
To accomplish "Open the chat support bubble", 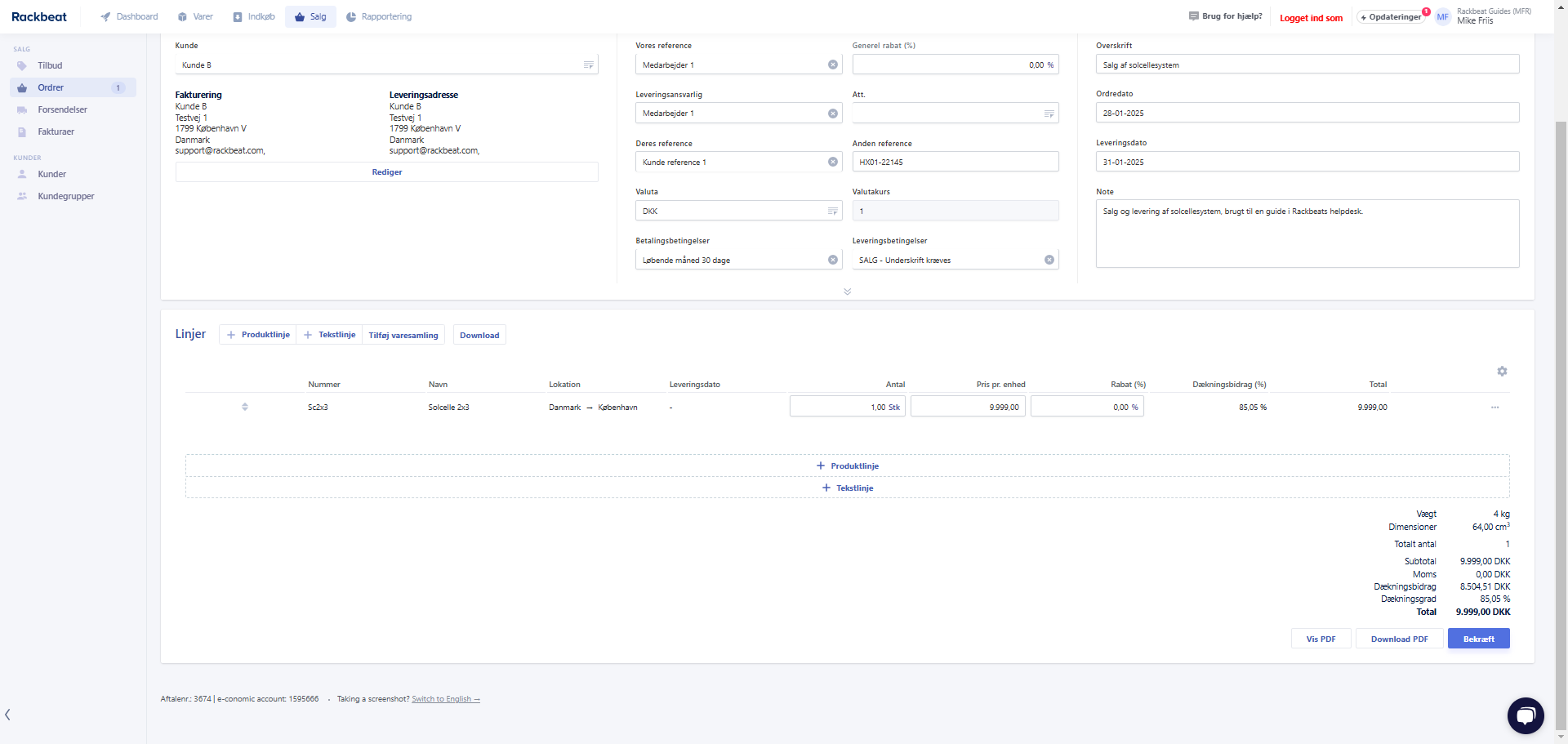I will (x=1525, y=715).
